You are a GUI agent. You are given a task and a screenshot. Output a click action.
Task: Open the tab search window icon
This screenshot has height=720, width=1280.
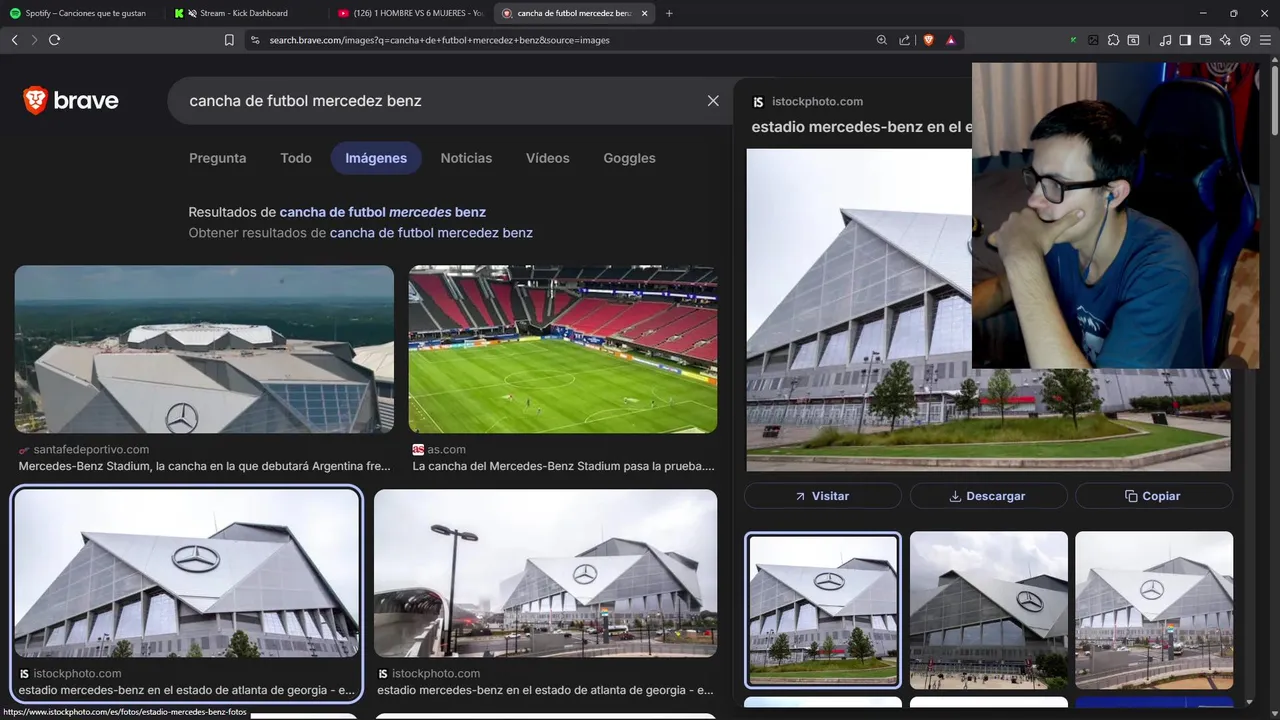(x=1133, y=40)
